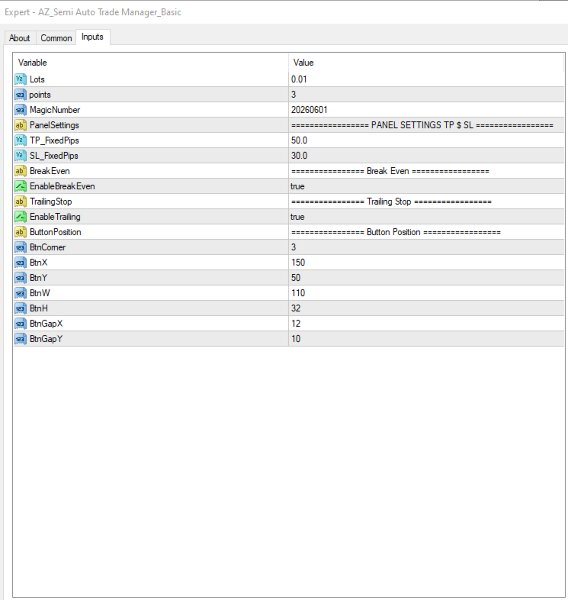Select the BtnGapY value 10
The height and width of the screenshot is (600, 568).
(296, 339)
